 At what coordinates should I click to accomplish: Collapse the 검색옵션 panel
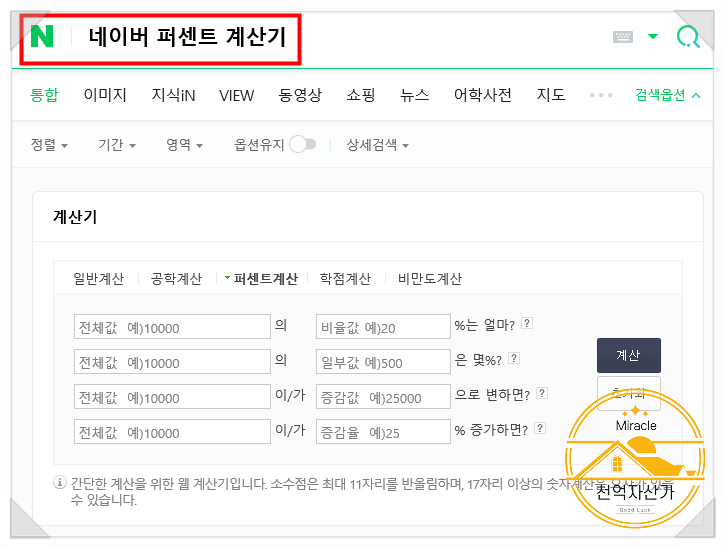(x=668, y=95)
